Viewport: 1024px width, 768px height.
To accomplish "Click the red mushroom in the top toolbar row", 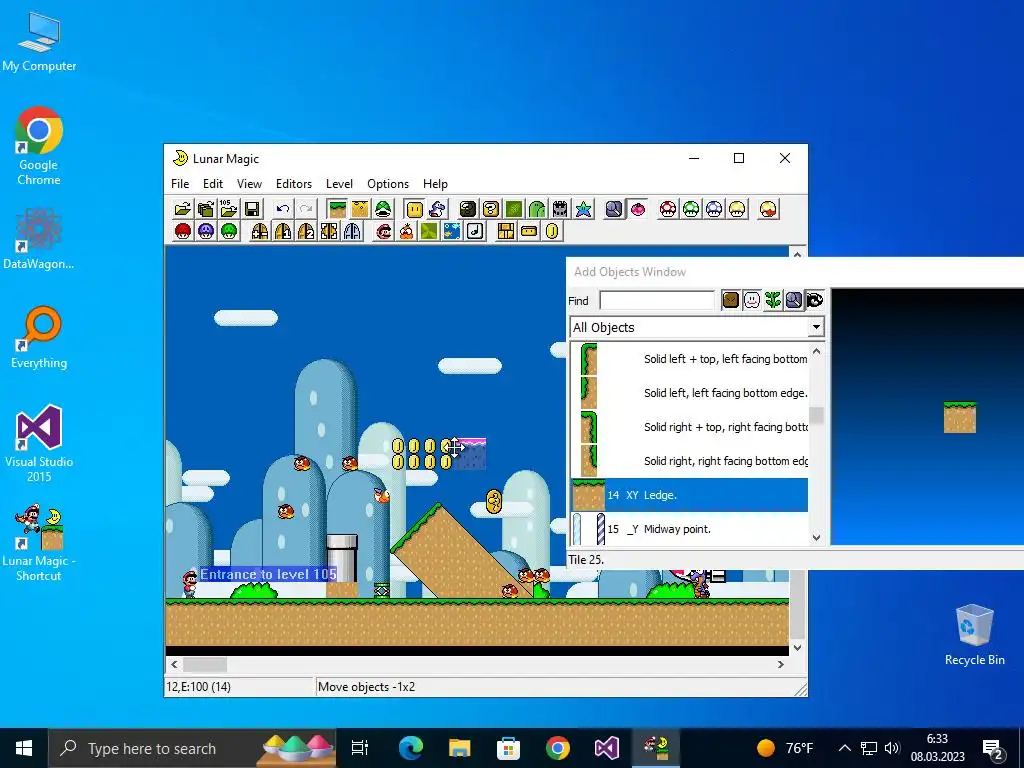I will coord(668,209).
